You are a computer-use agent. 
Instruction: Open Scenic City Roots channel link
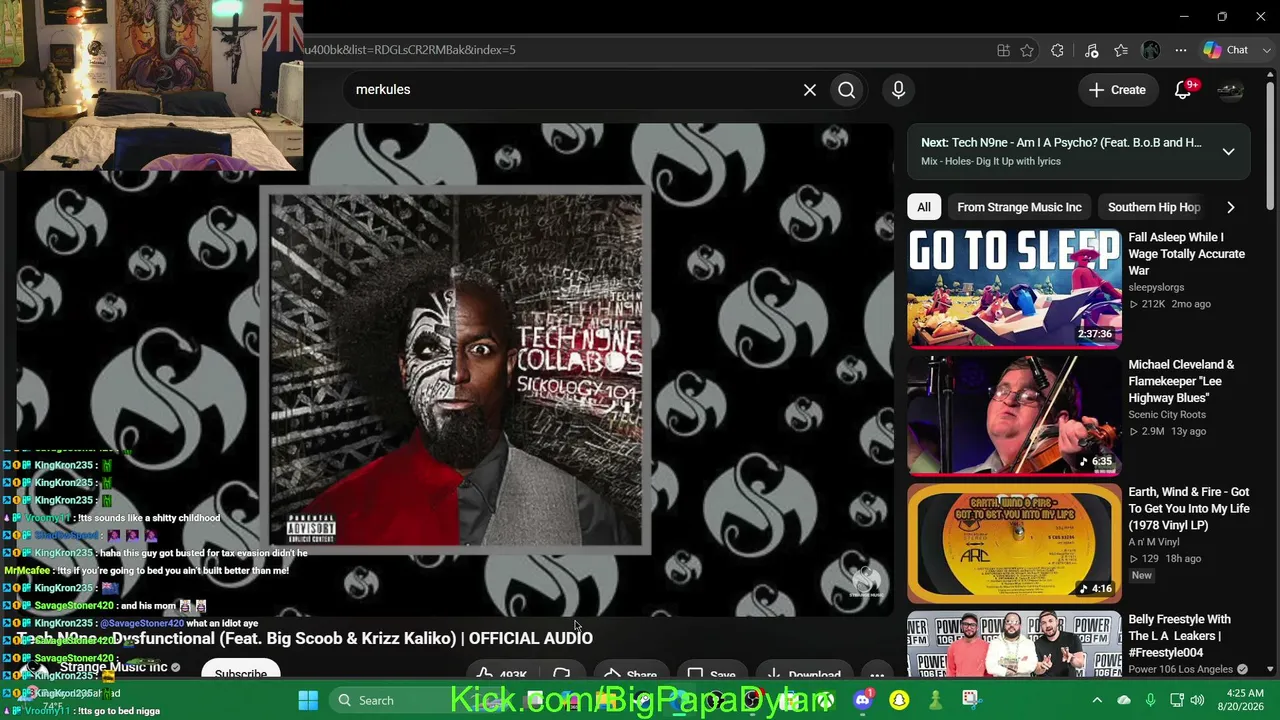1167,414
